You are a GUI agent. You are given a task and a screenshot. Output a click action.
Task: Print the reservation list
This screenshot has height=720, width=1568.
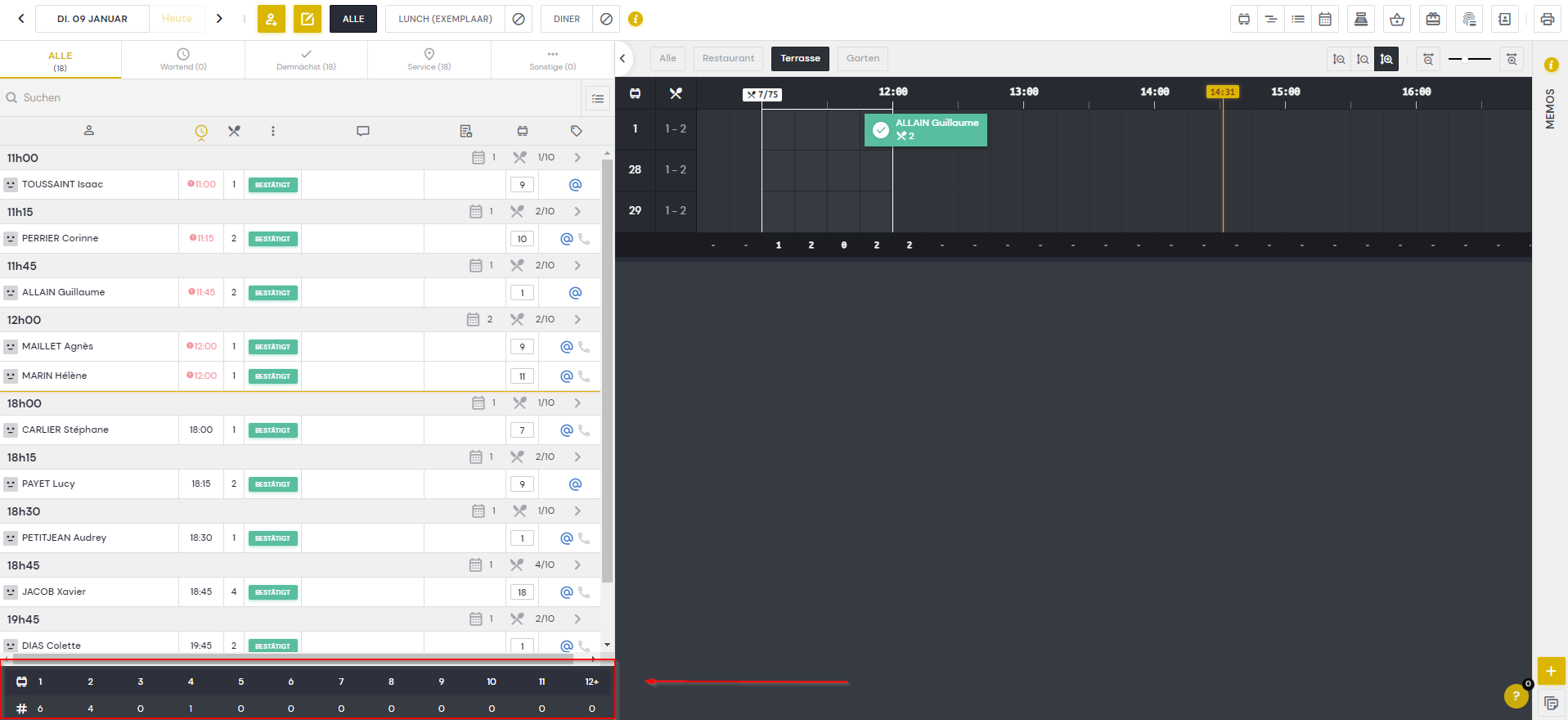(1547, 19)
